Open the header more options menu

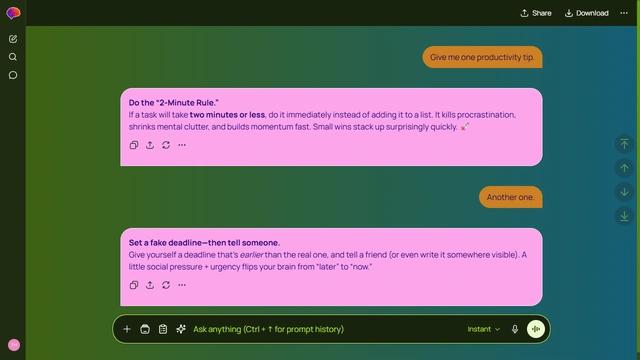tap(624, 13)
